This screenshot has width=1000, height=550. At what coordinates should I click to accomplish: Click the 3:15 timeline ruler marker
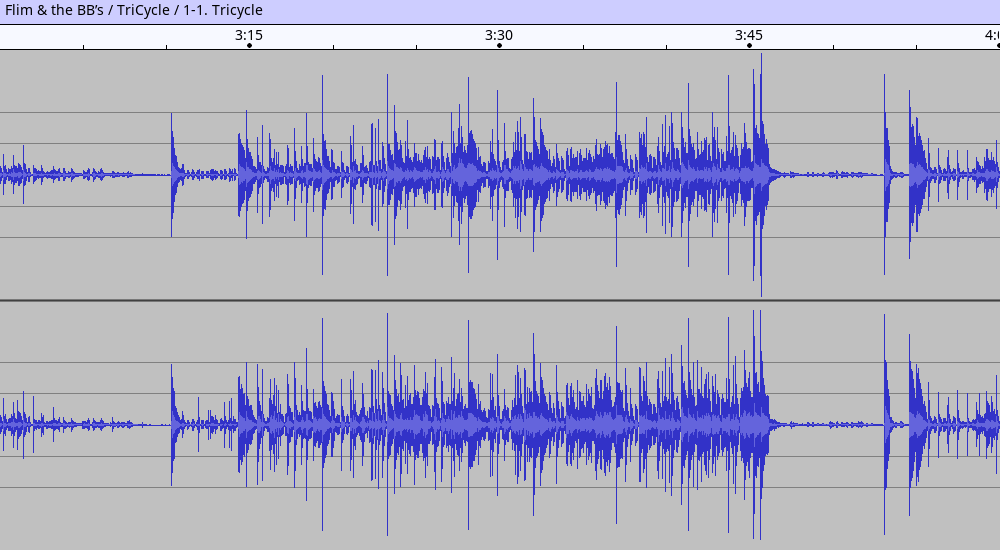tap(249, 36)
